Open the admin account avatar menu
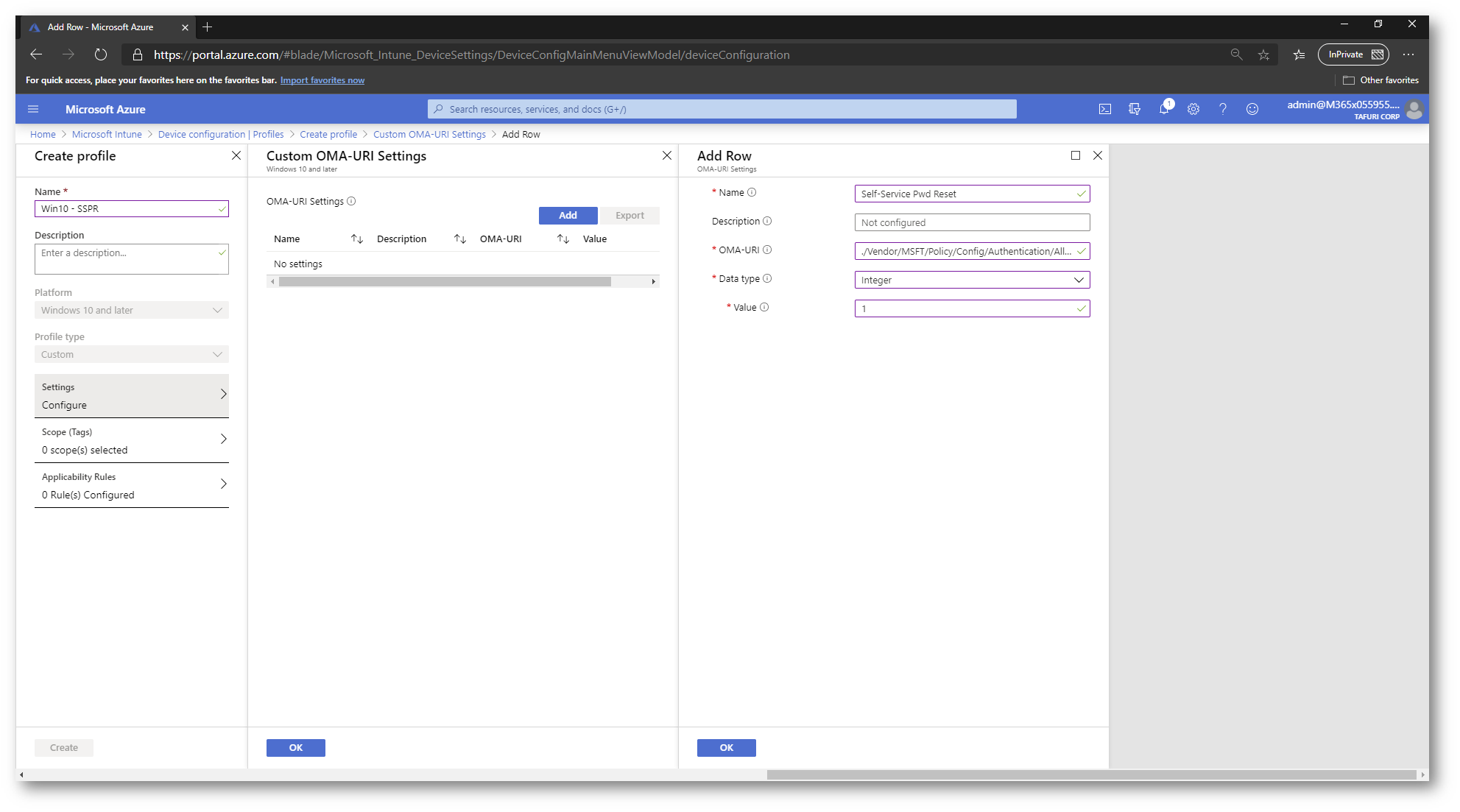Screen dimensions: 1460x812 point(1414,110)
